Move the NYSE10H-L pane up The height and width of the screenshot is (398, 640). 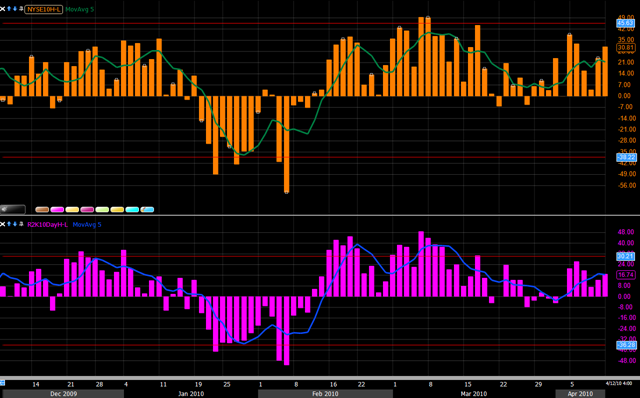9,9
